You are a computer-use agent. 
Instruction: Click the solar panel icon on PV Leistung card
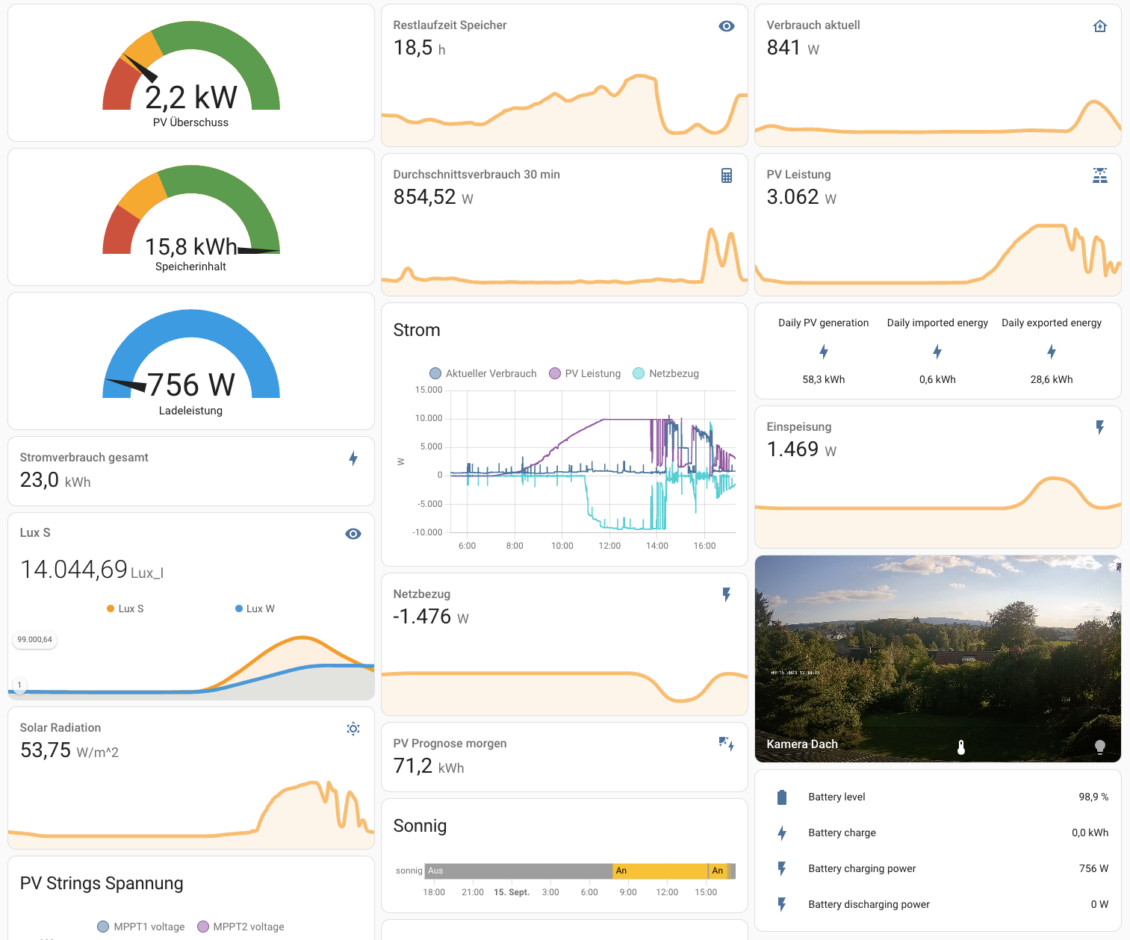coord(1100,175)
